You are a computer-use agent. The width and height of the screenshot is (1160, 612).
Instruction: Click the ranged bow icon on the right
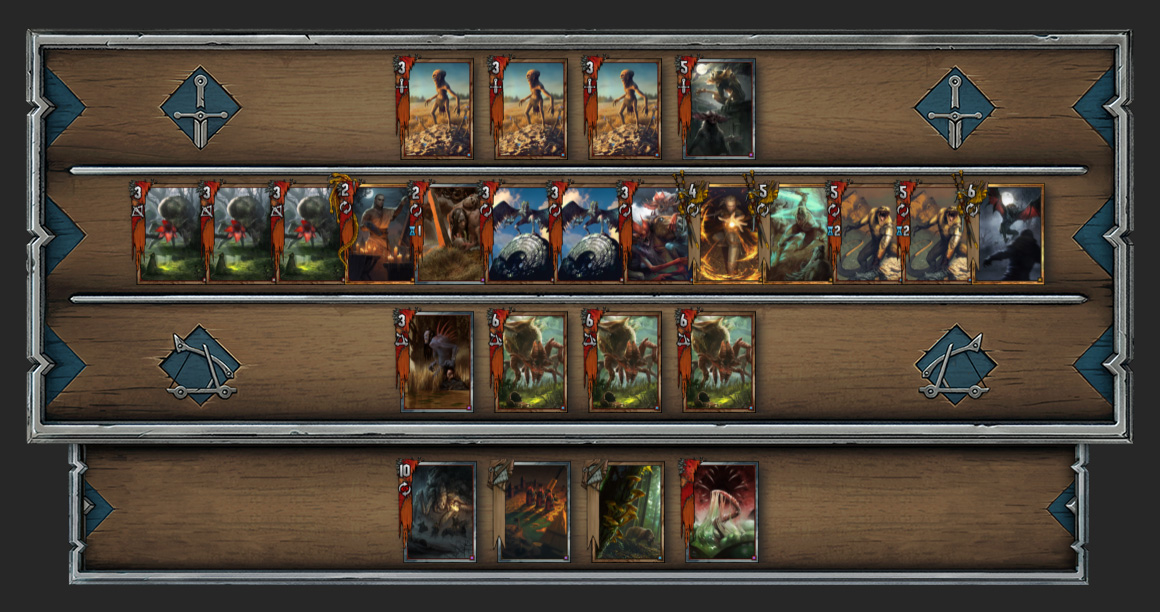pyautogui.click(x=955, y=366)
